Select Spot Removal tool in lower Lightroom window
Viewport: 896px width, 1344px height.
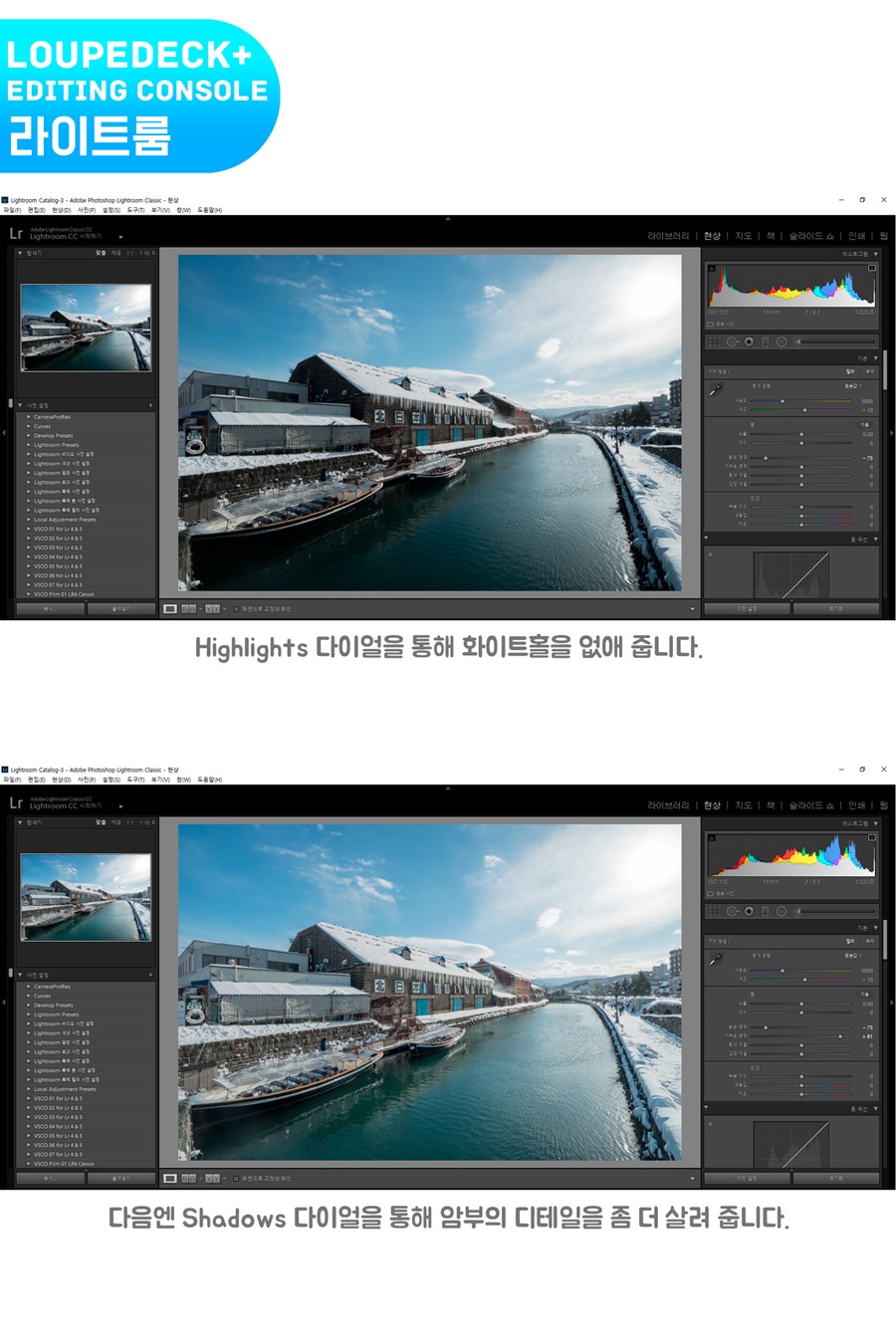click(732, 911)
